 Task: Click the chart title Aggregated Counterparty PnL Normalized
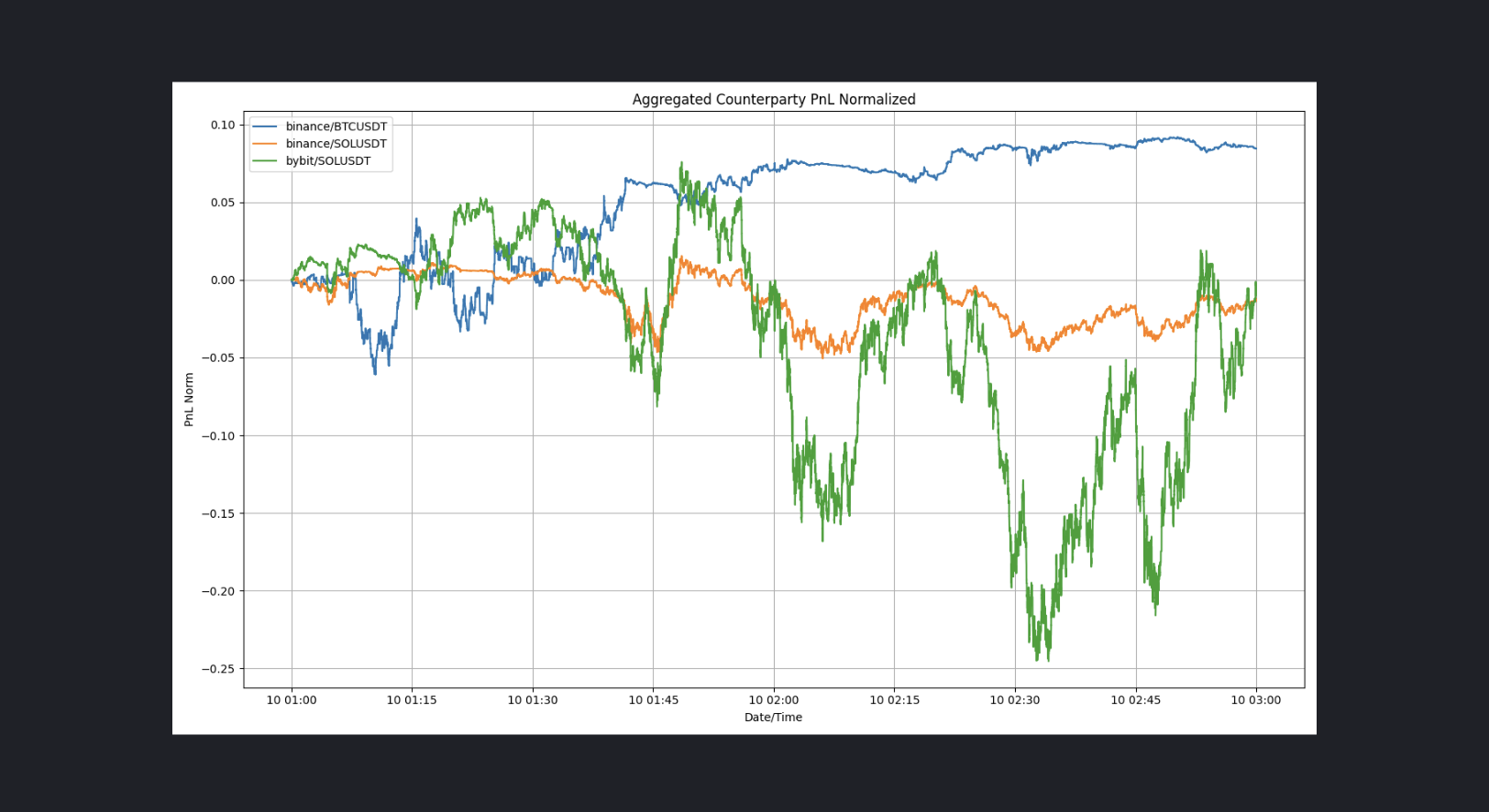point(774,99)
